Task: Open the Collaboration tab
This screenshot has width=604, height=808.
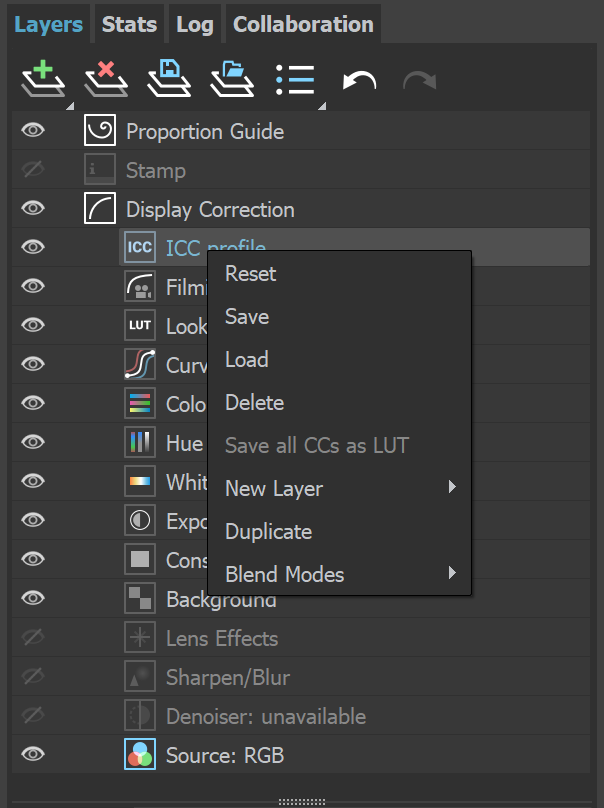Action: (303, 24)
